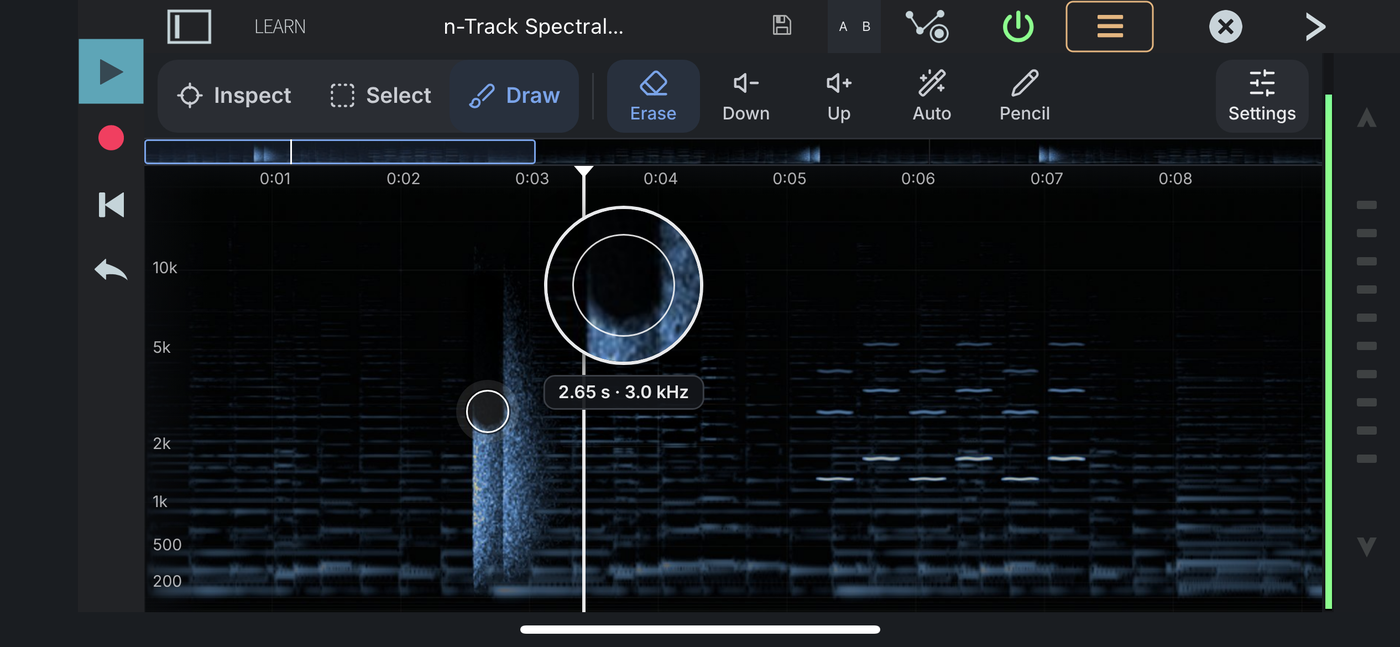Viewport: 1400px width, 647px height.
Task: Click the dashed zoom slider on the right
Action: point(1366,332)
